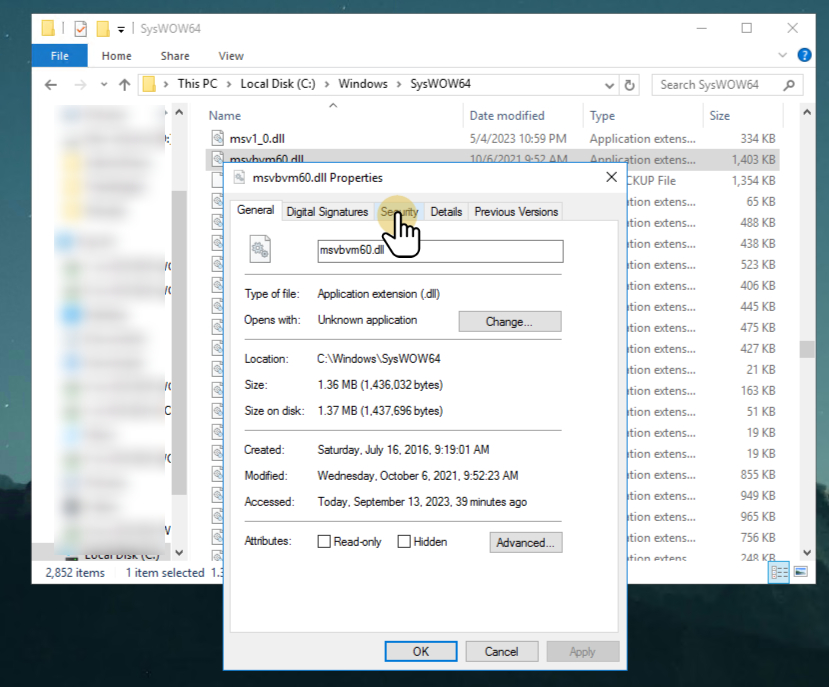Expand the address bar history dropdown
The image size is (829, 687).
pyautogui.click(x=610, y=85)
